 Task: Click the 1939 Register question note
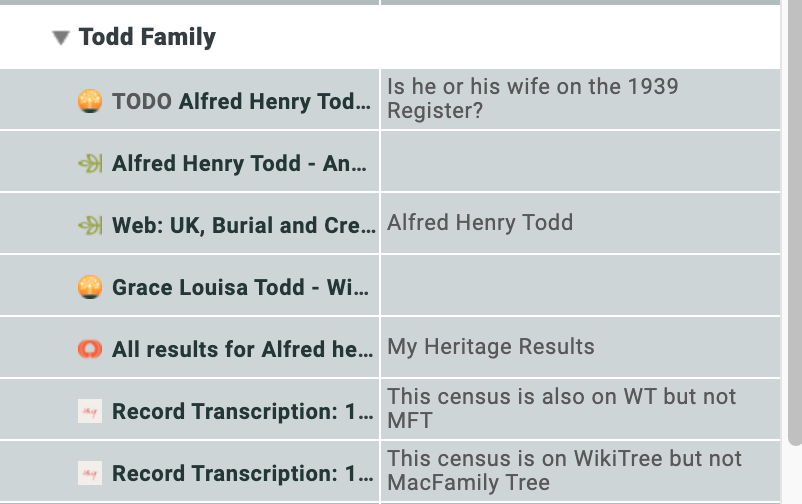532,98
